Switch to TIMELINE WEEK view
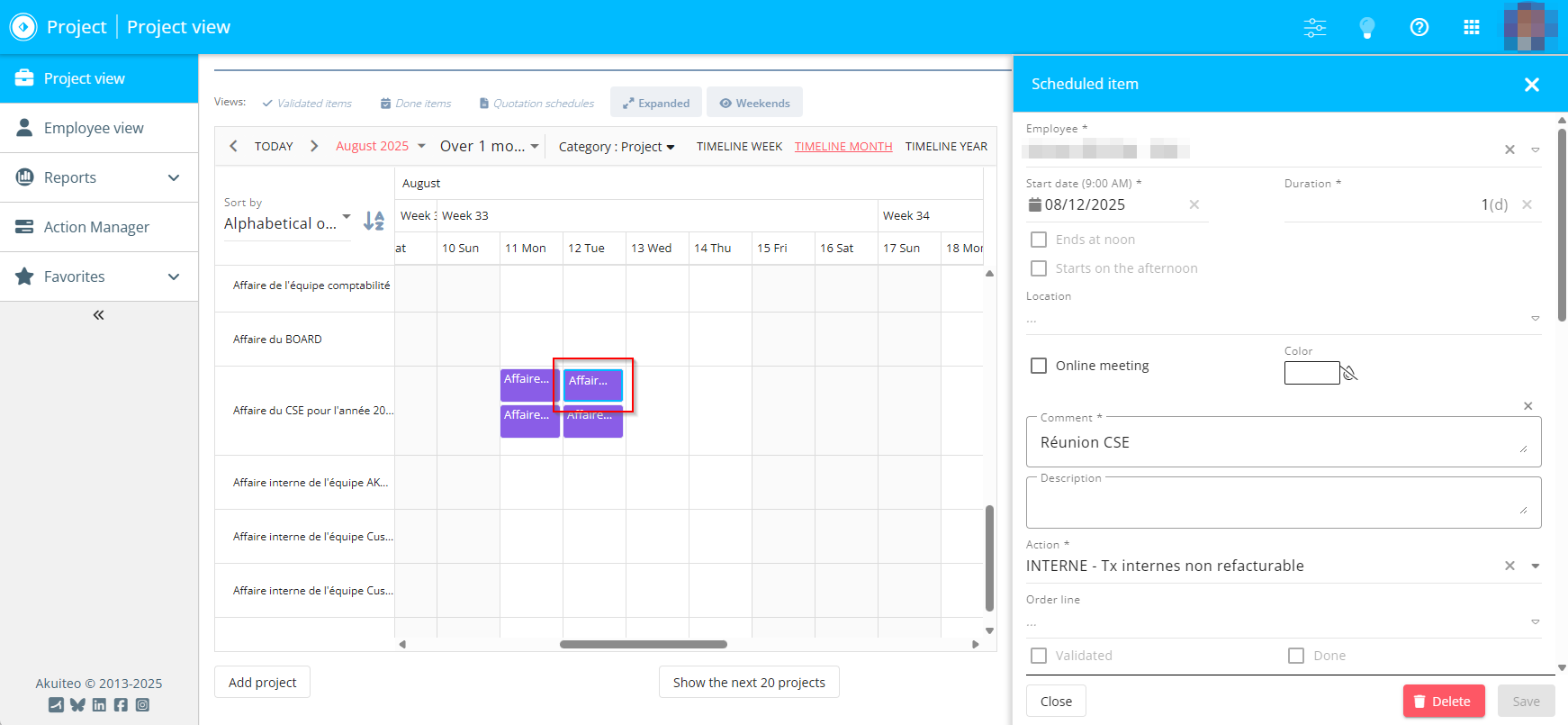Image resolution: width=1568 pixels, height=725 pixels. (x=738, y=146)
